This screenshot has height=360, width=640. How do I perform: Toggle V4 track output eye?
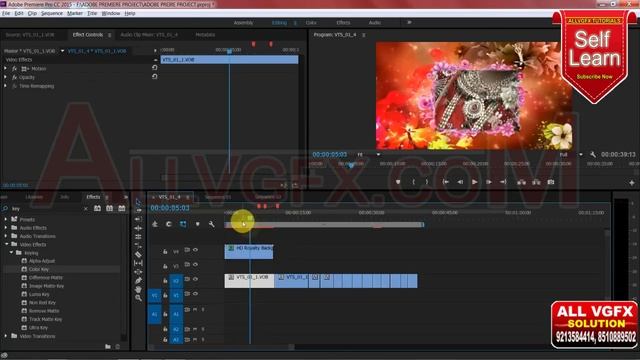(196, 250)
